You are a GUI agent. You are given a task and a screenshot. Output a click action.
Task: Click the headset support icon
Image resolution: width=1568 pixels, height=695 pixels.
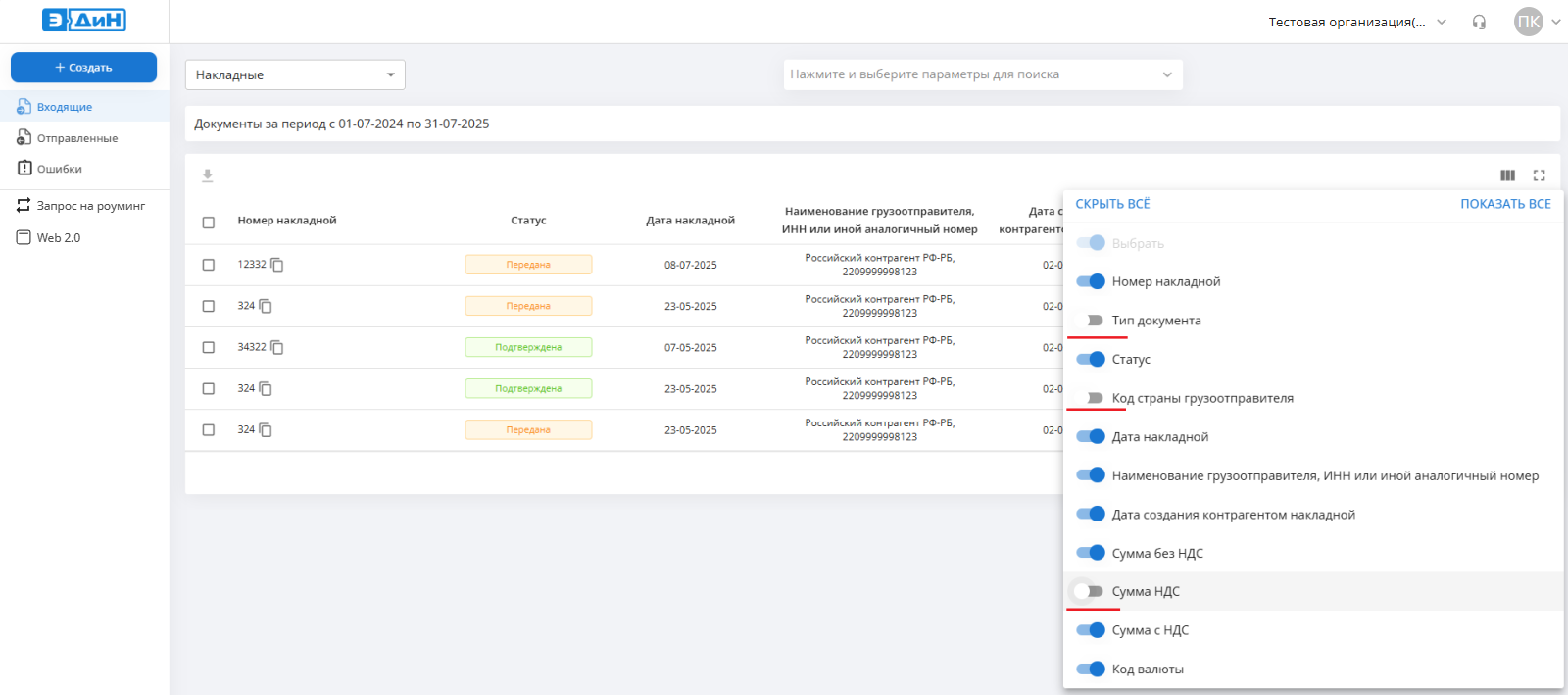click(1479, 23)
